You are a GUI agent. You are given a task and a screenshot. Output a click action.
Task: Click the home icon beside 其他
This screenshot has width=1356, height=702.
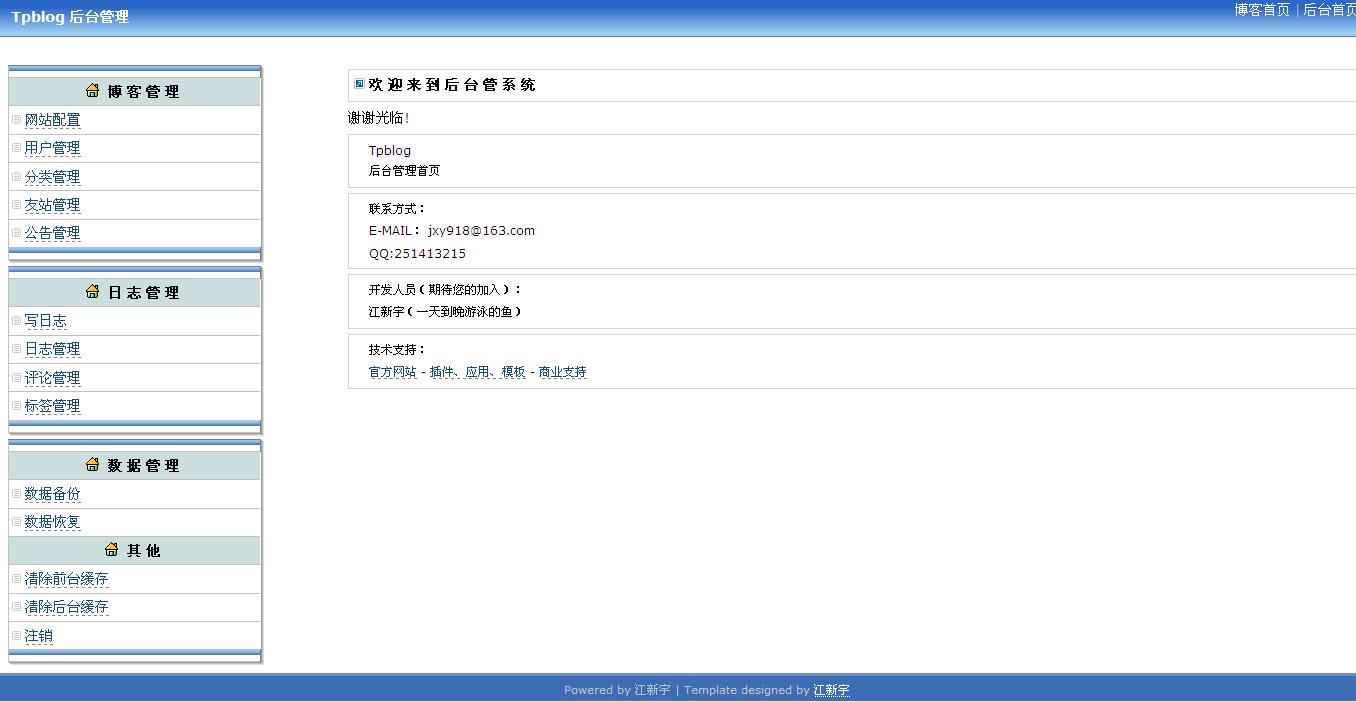[112, 550]
